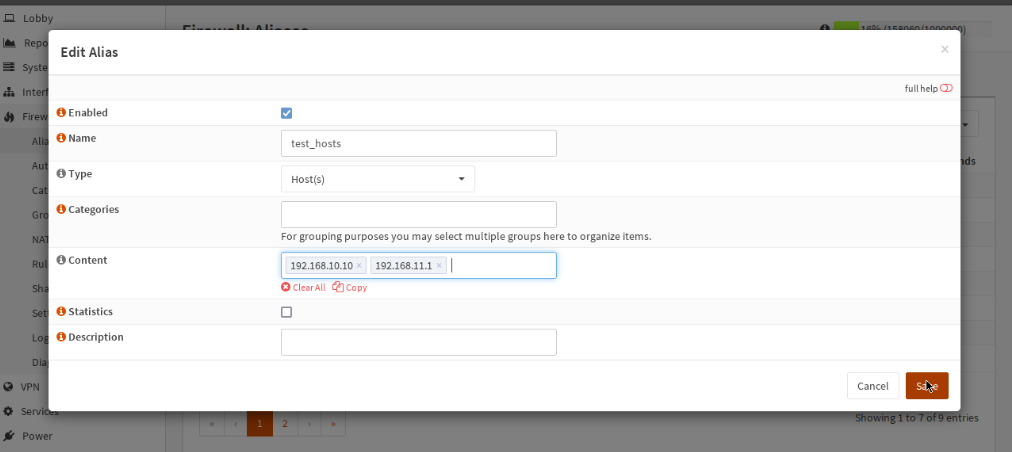Toggle the Statistics checkbox

[287, 312]
